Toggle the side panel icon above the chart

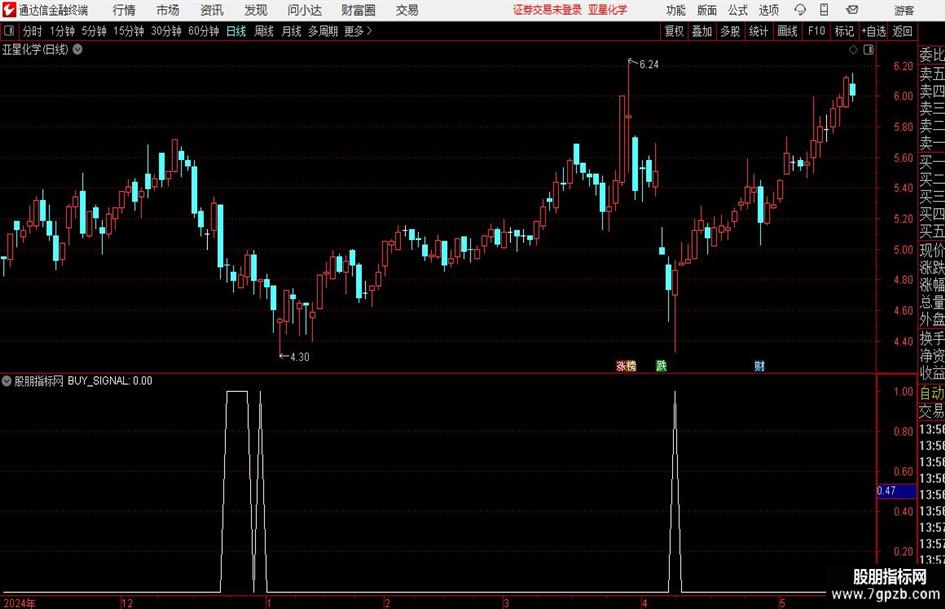pos(868,50)
